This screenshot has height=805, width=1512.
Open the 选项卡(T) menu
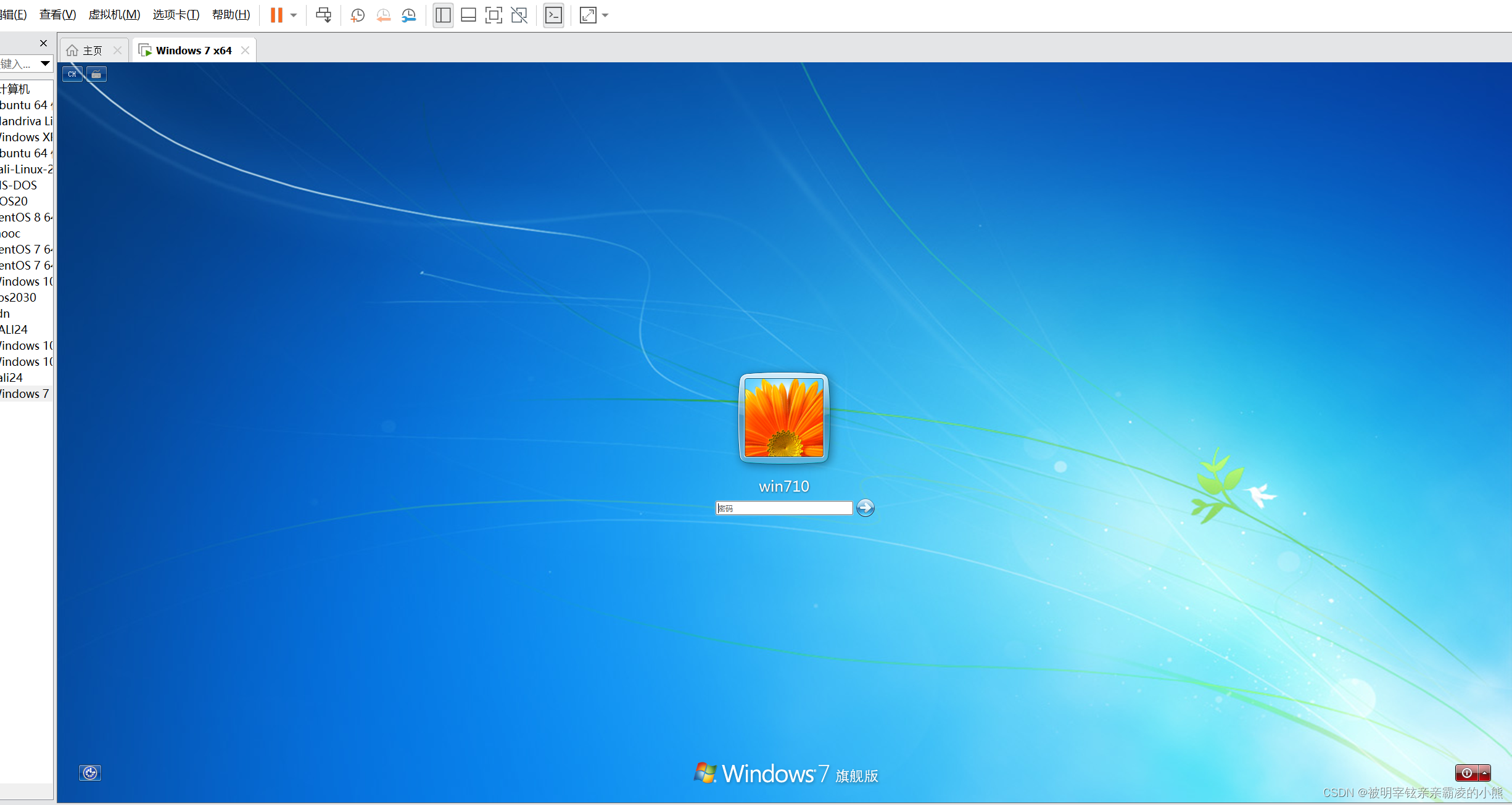(x=176, y=14)
